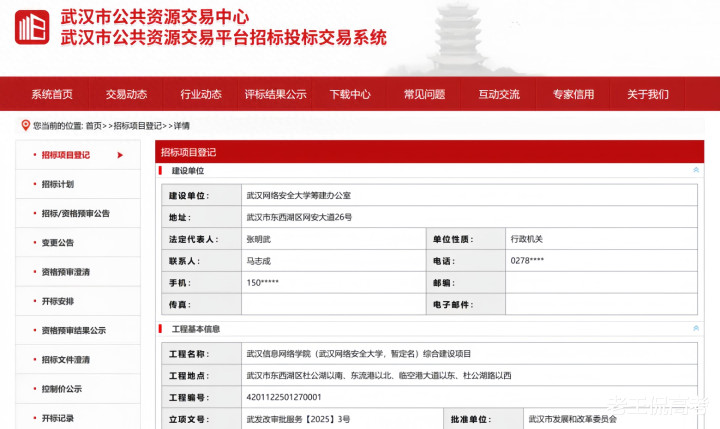Image resolution: width=720 pixels, height=429 pixels.
Task: Click the phone value 0278****
Action: 527,260
